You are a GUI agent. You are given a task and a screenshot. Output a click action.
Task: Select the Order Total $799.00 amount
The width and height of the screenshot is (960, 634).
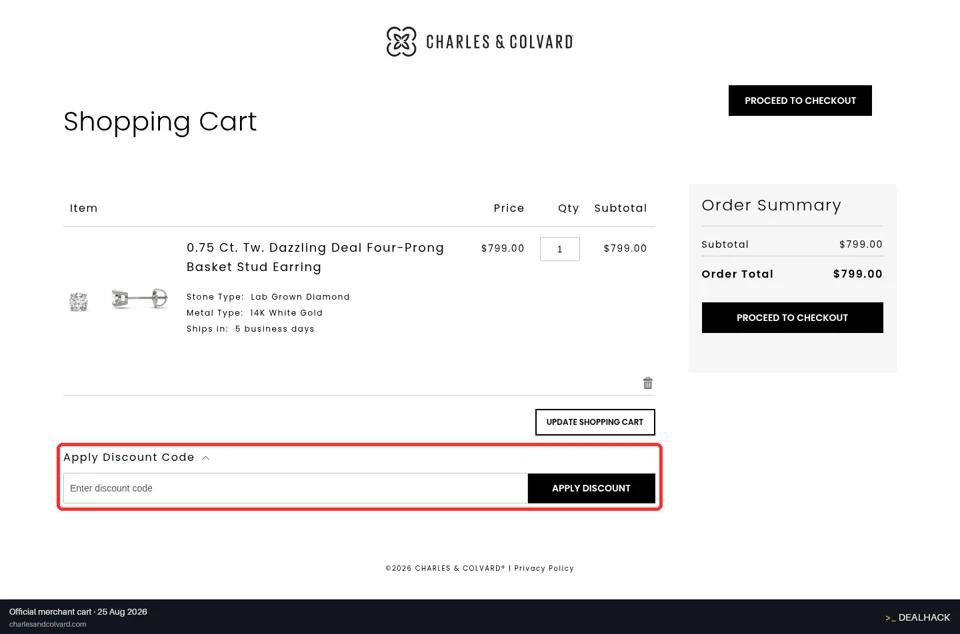[857, 274]
